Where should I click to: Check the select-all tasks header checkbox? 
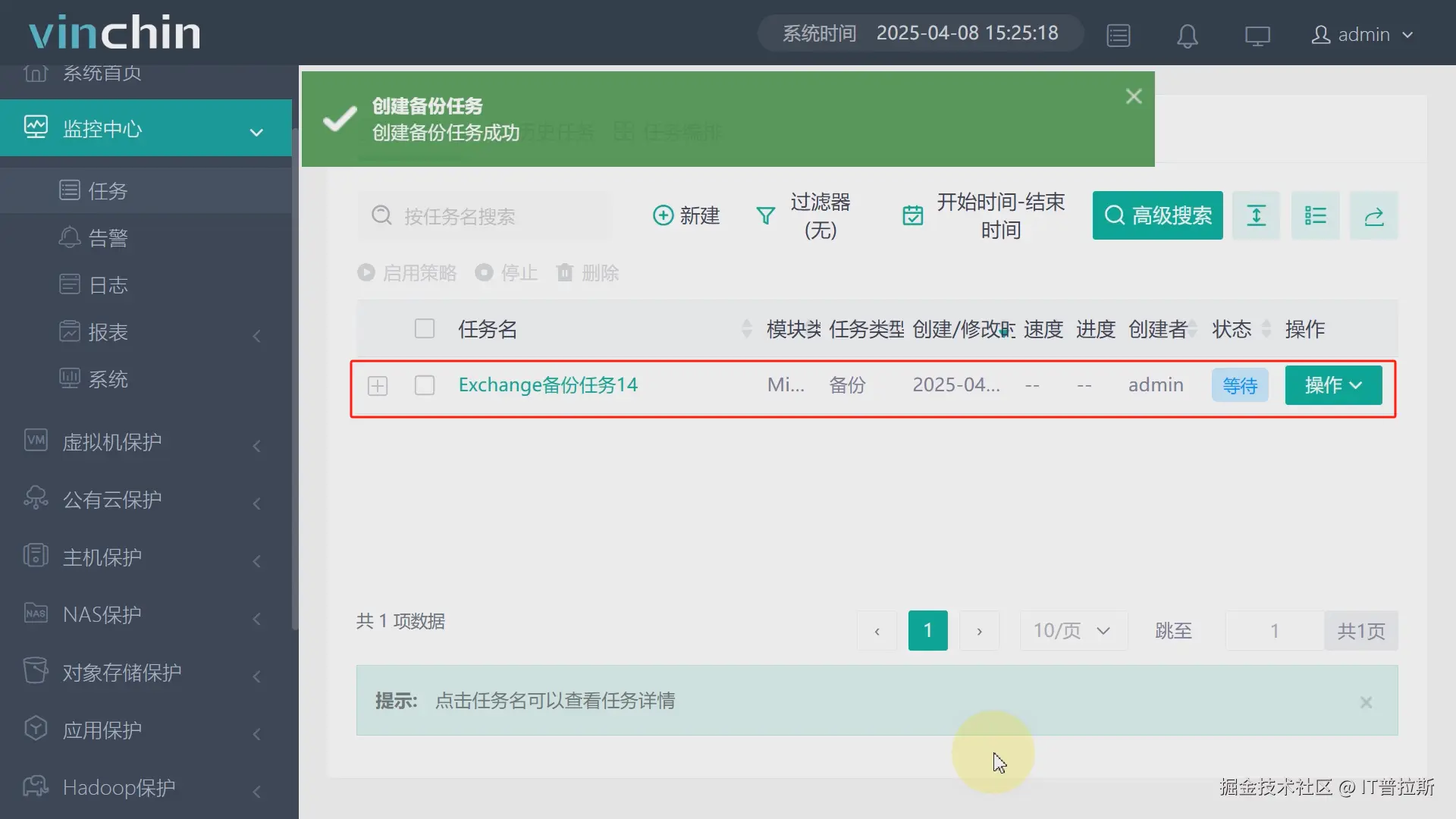click(x=425, y=328)
